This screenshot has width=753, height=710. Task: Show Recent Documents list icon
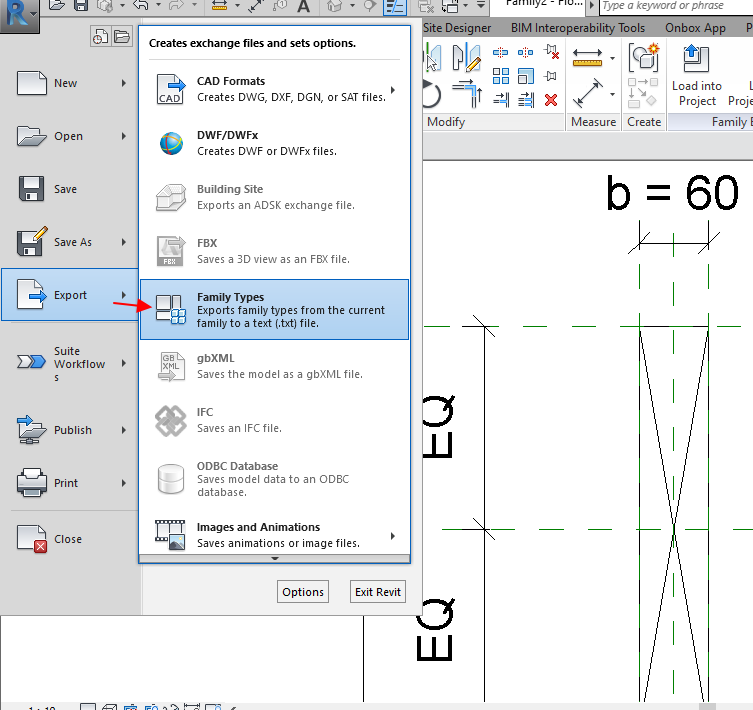click(100, 37)
